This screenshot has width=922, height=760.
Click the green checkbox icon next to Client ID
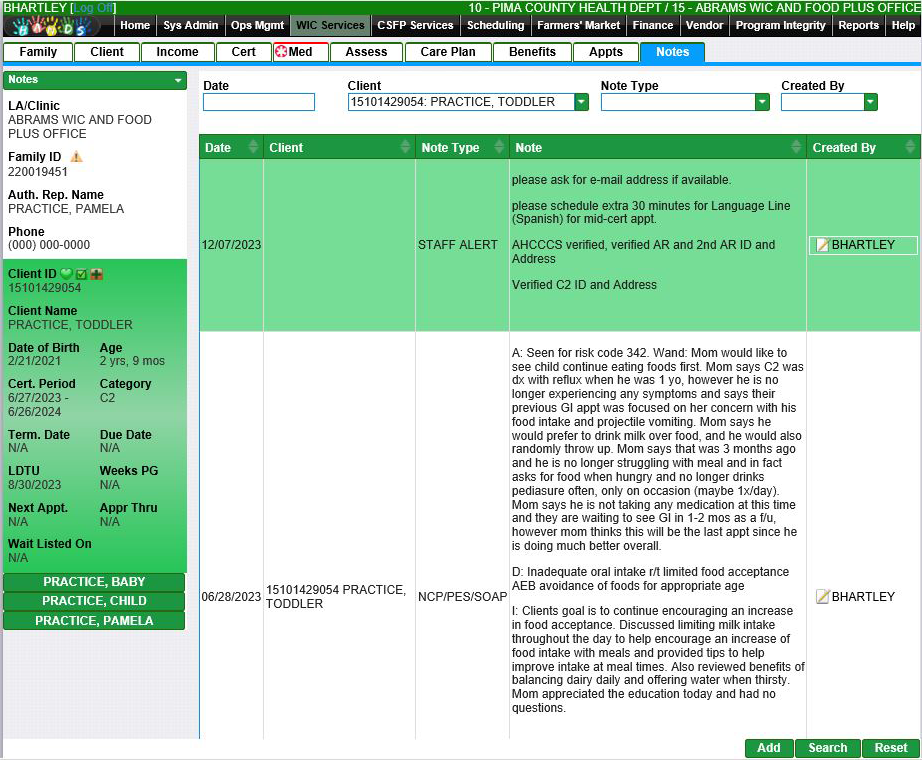(x=82, y=274)
